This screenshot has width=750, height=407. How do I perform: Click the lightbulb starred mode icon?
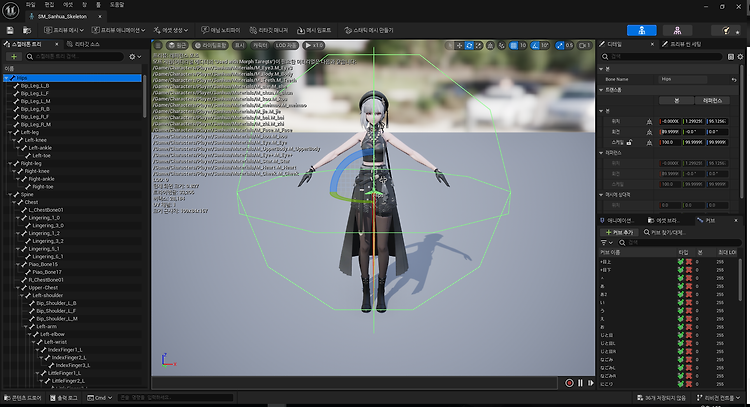click(727, 30)
